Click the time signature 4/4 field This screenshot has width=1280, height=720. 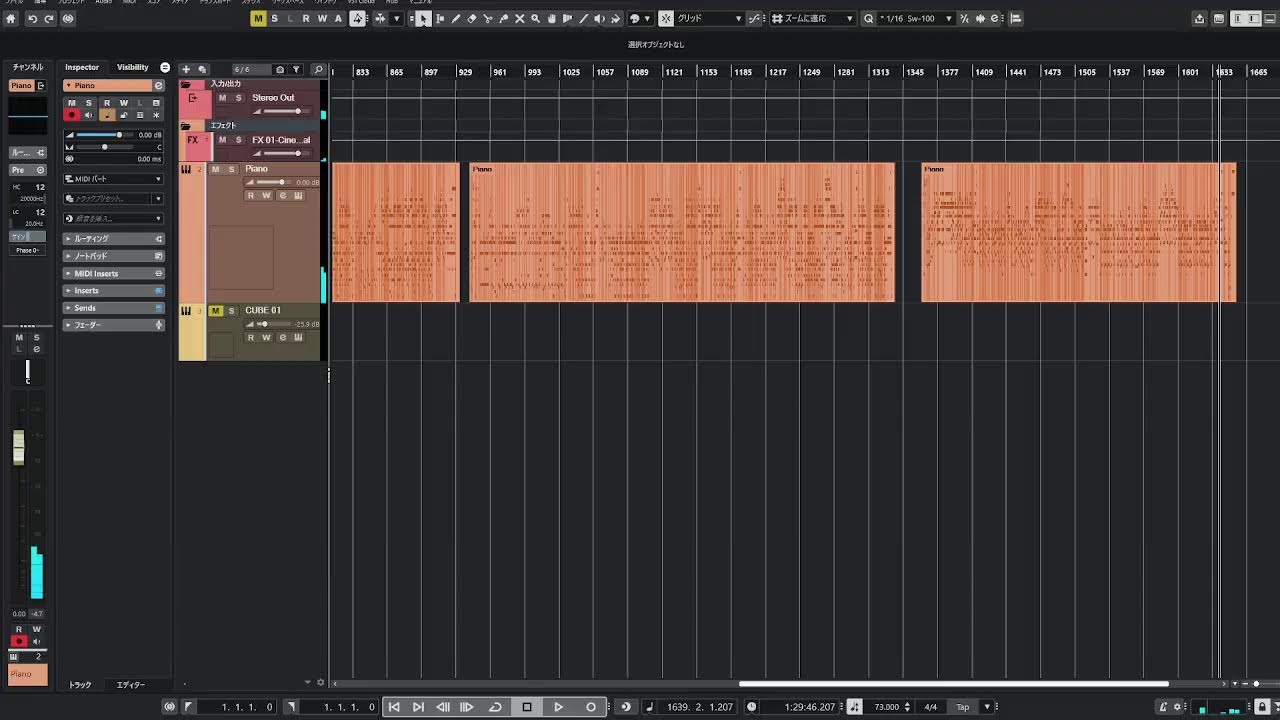point(931,707)
